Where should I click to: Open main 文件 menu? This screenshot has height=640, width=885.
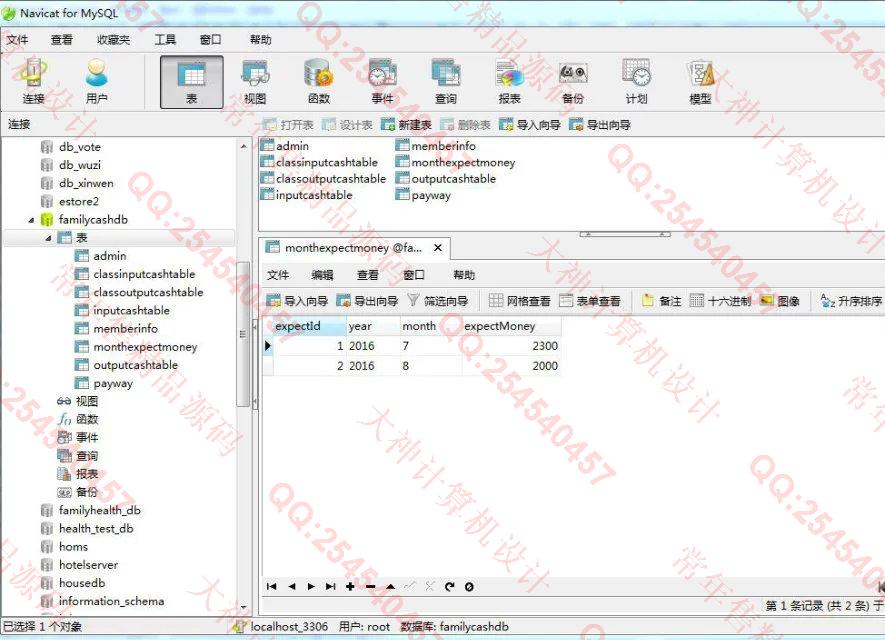point(17,40)
